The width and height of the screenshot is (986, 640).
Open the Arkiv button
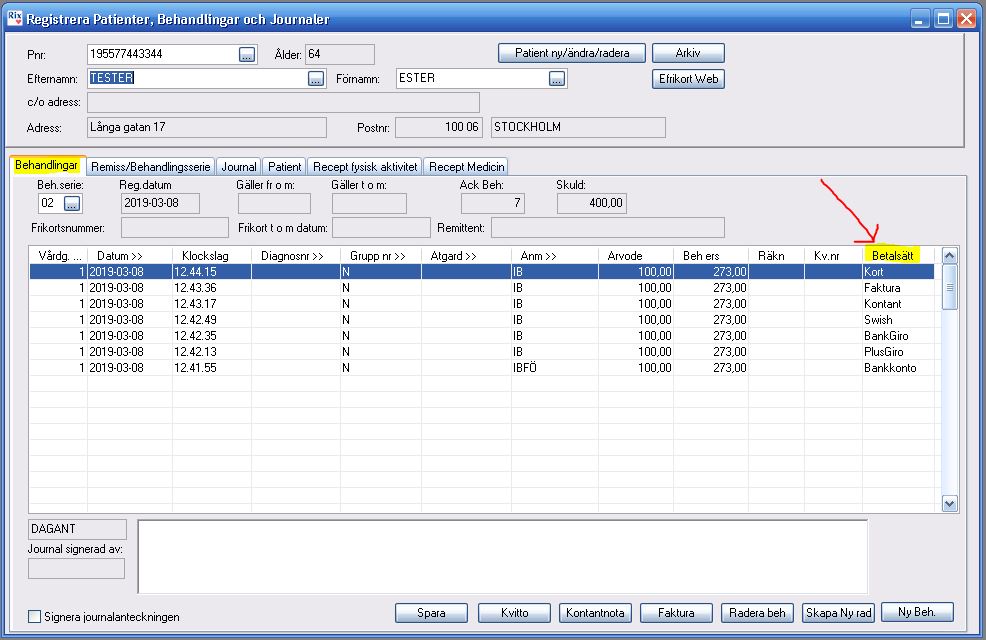688,53
